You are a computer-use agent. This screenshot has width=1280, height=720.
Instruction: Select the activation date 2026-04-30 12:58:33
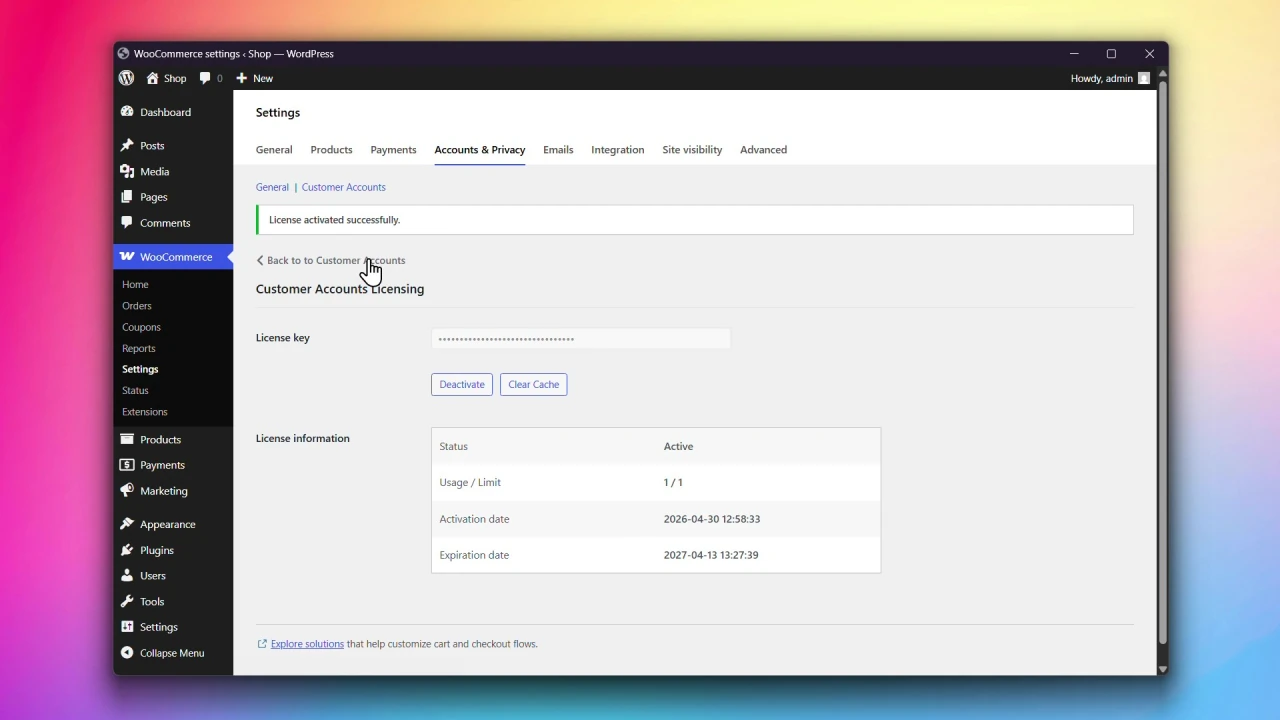click(x=712, y=519)
